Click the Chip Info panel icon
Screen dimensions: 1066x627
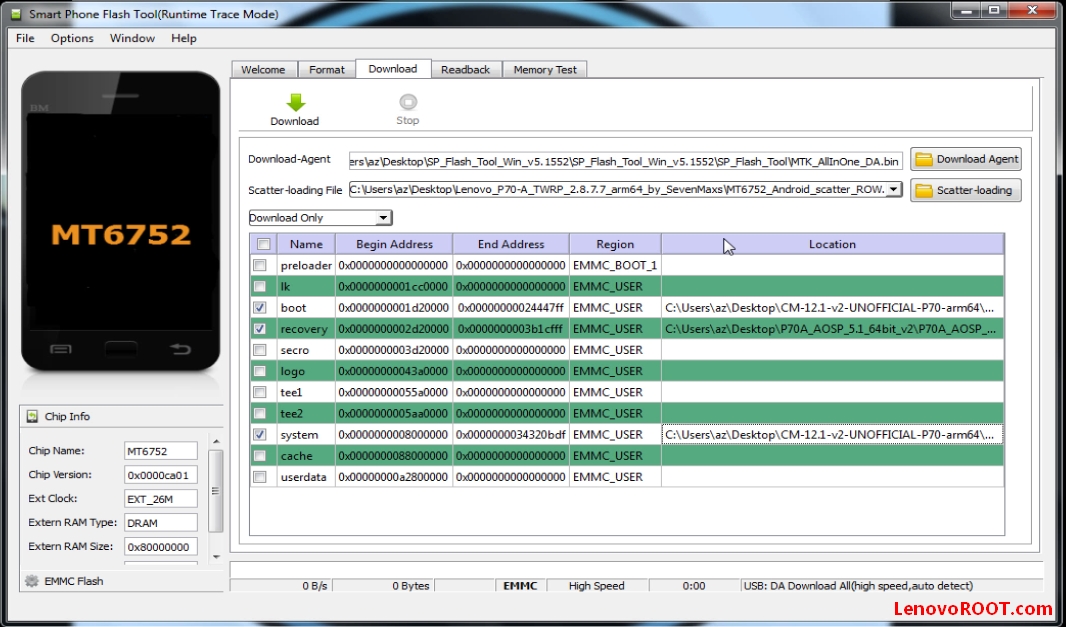[32, 416]
